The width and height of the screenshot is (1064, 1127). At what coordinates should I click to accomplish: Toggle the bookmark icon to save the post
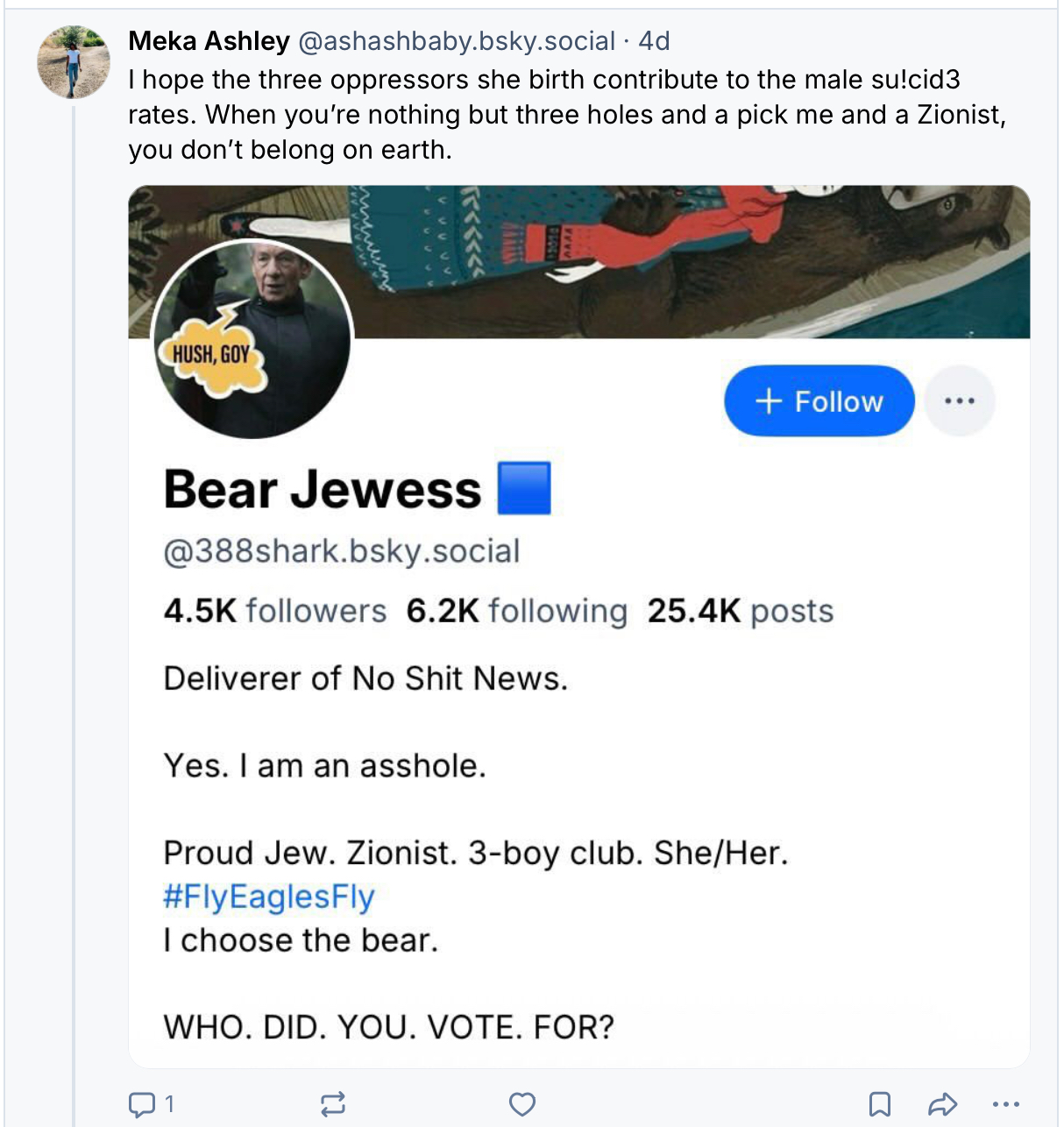click(880, 1104)
